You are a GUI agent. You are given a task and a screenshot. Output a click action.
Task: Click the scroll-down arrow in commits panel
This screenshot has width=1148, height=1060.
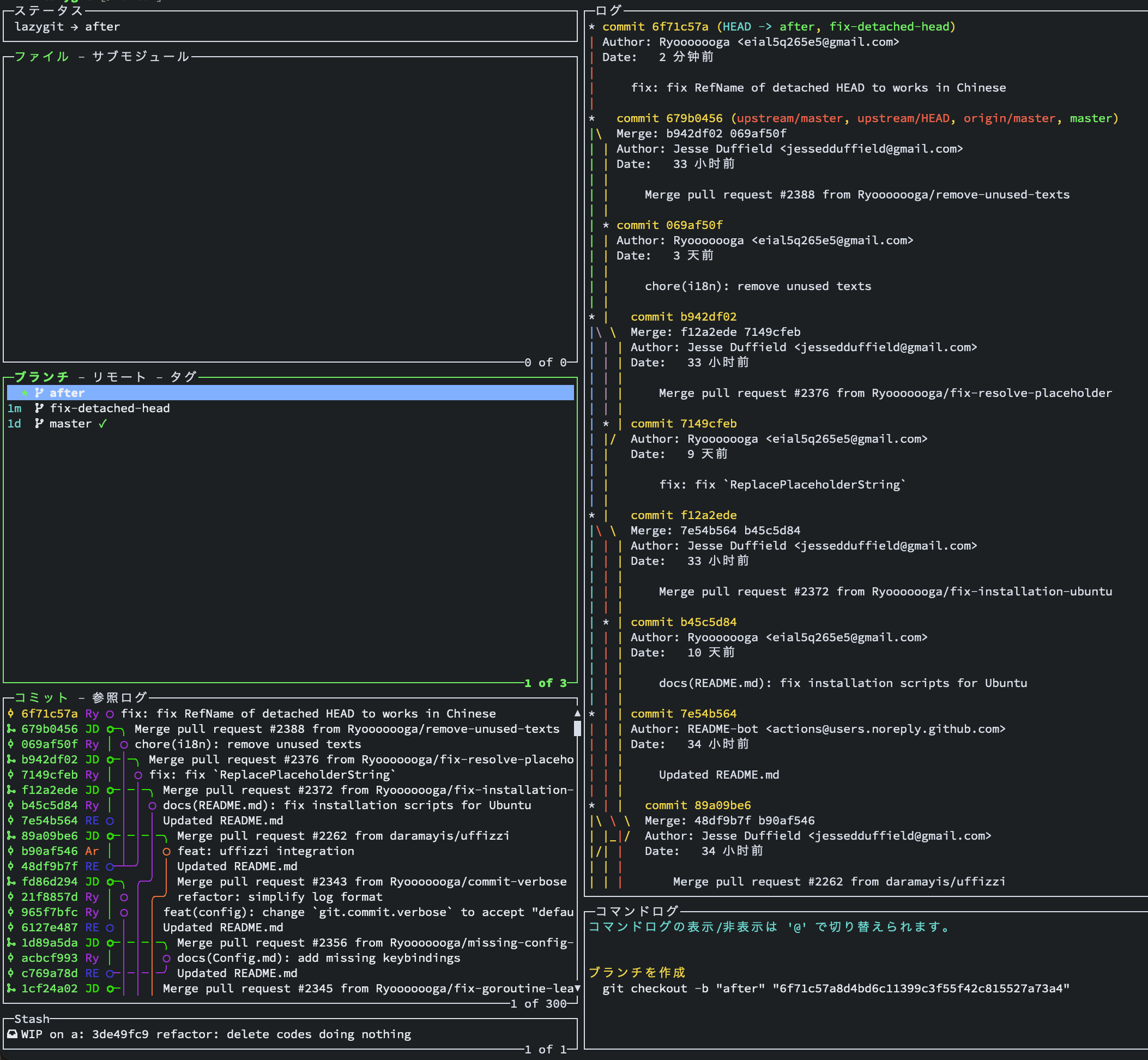pyautogui.click(x=577, y=989)
